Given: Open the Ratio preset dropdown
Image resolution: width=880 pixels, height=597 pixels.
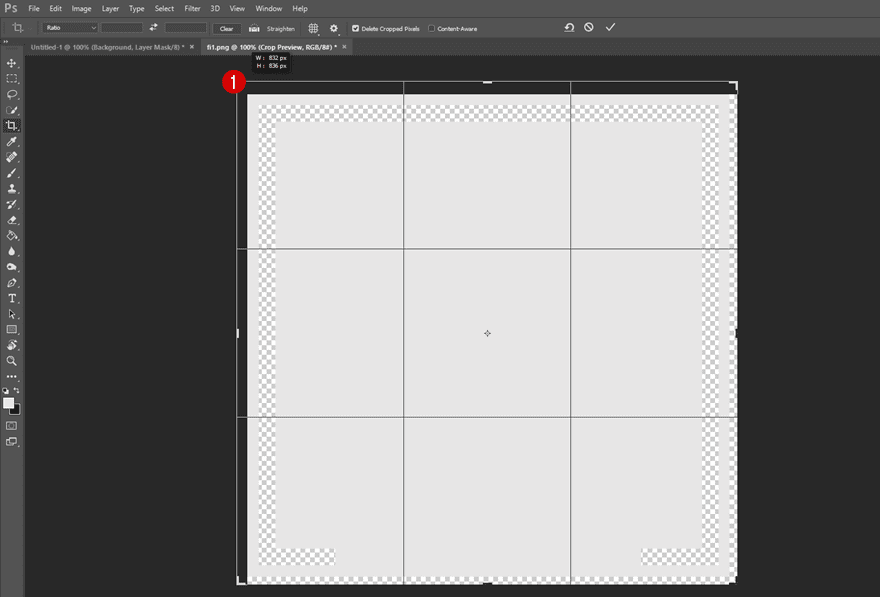Looking at the screenshot, I should [x=71, y=27].
